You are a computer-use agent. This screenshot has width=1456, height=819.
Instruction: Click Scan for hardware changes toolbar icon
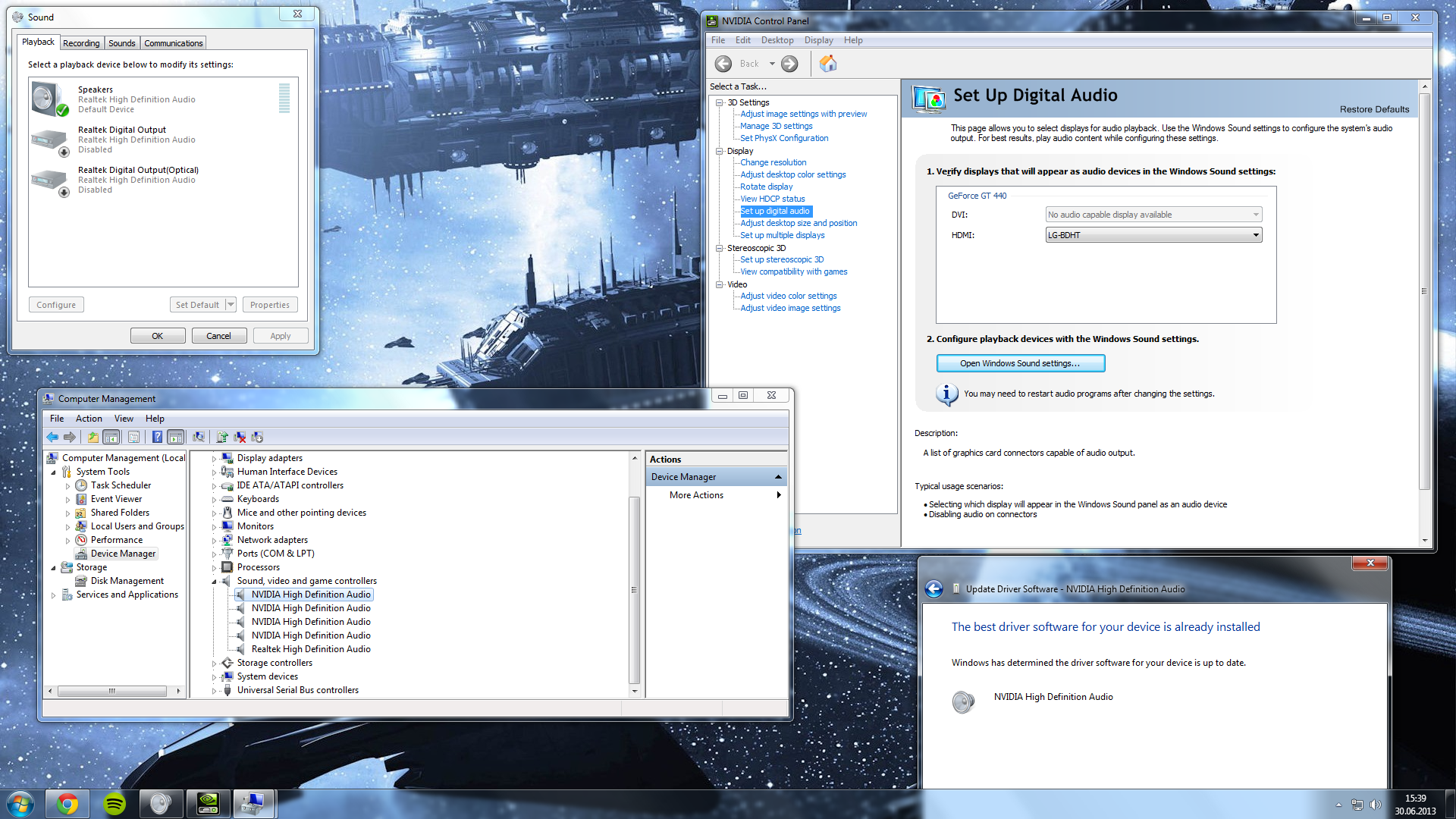[x=199, y=437]
